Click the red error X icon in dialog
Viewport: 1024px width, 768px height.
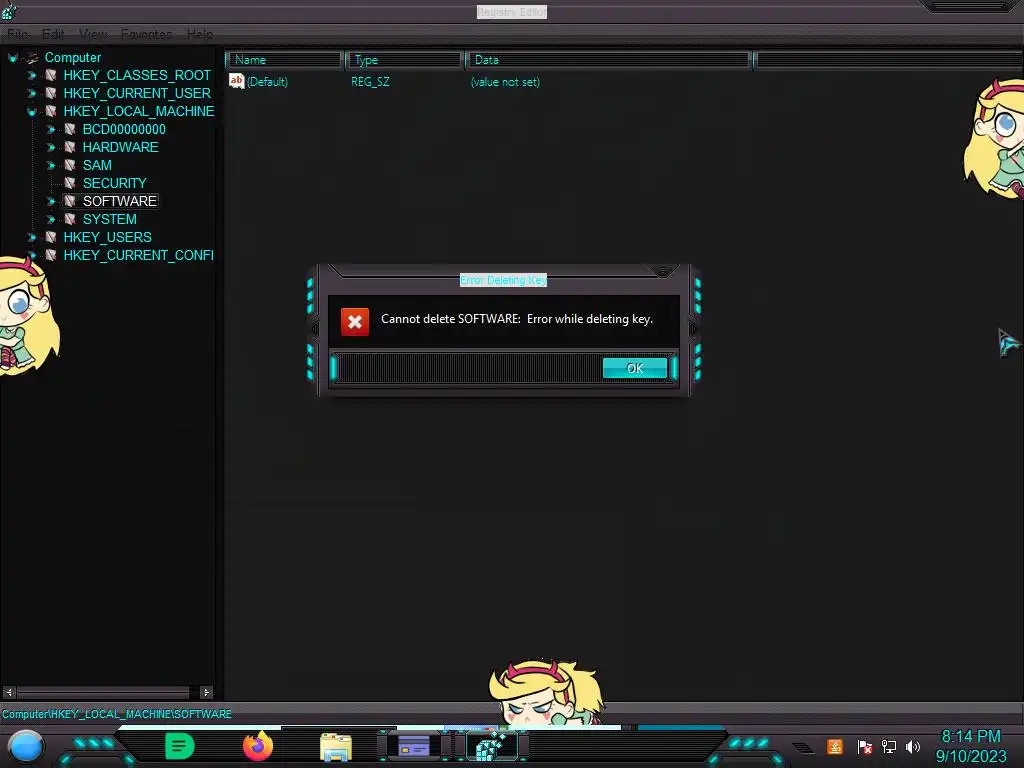pyautogui.click(x=355, y=322)
